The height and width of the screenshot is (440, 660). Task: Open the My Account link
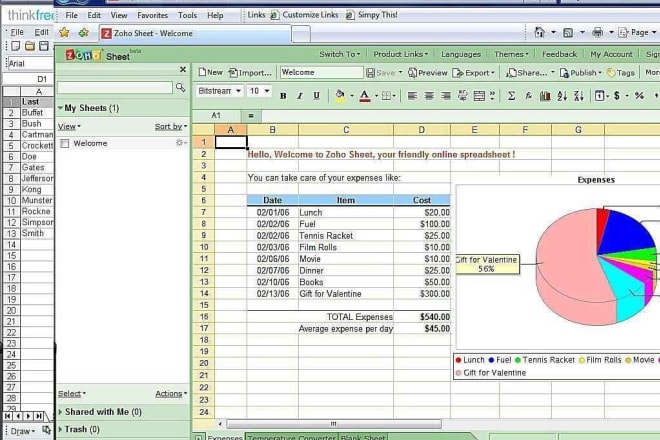click(611, 54)
